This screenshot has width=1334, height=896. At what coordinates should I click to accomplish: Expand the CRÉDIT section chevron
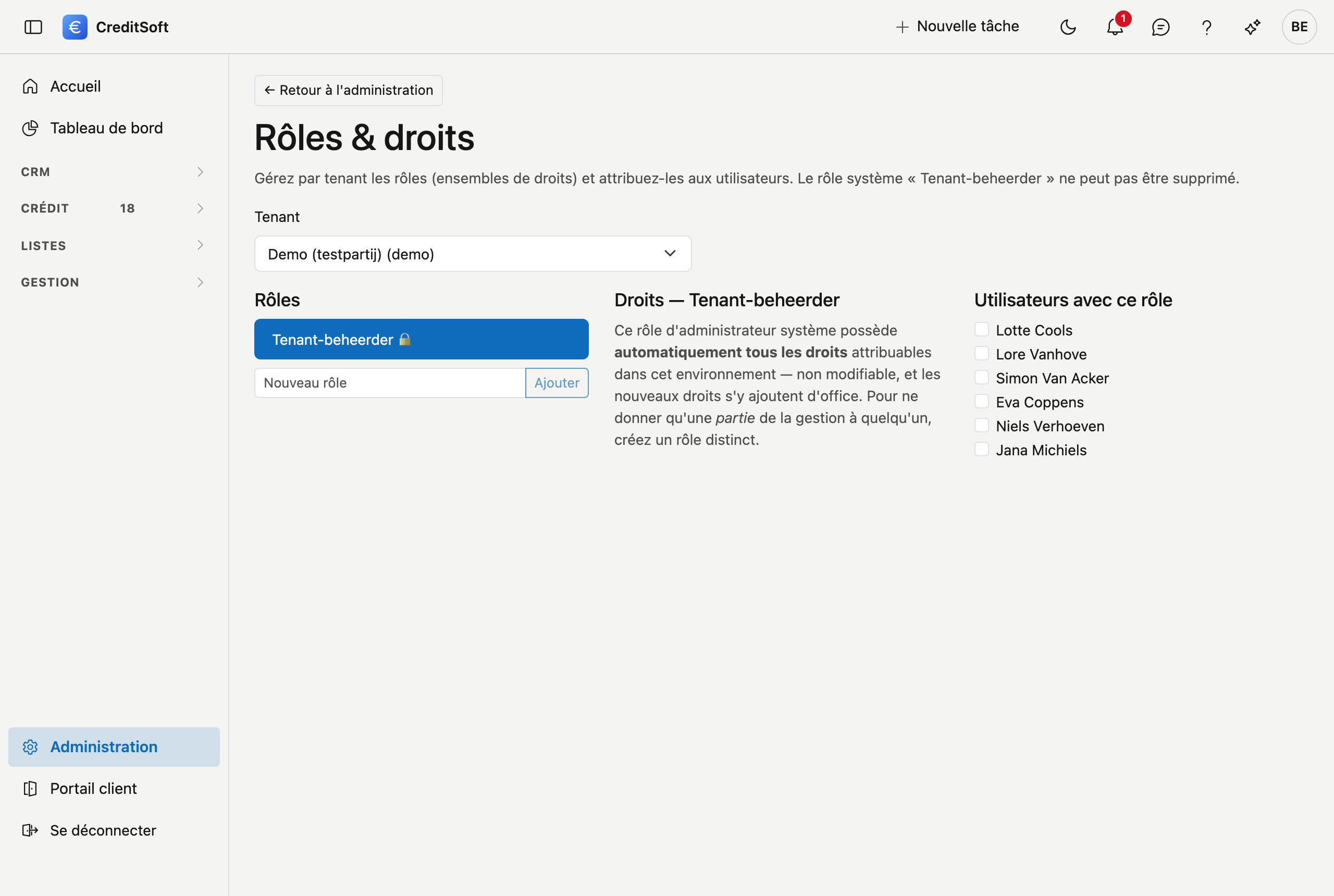(200, 208)
